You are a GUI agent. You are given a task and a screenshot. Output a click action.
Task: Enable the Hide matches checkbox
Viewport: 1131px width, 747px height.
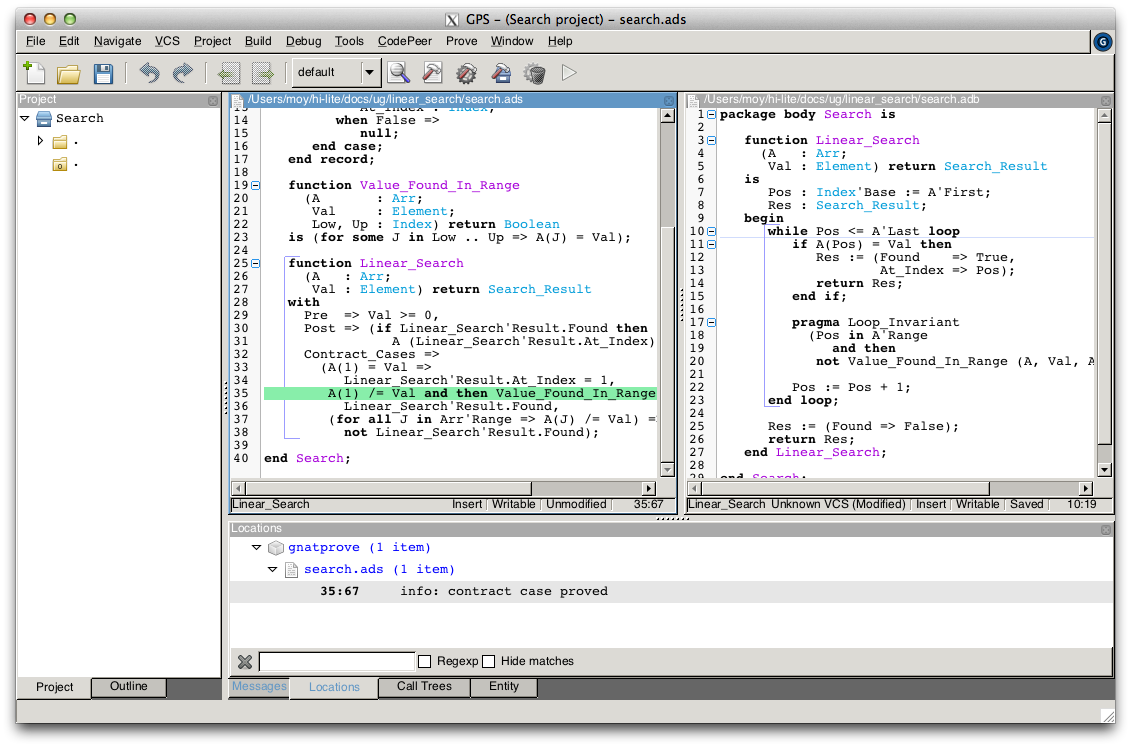(x=488, y=662)
